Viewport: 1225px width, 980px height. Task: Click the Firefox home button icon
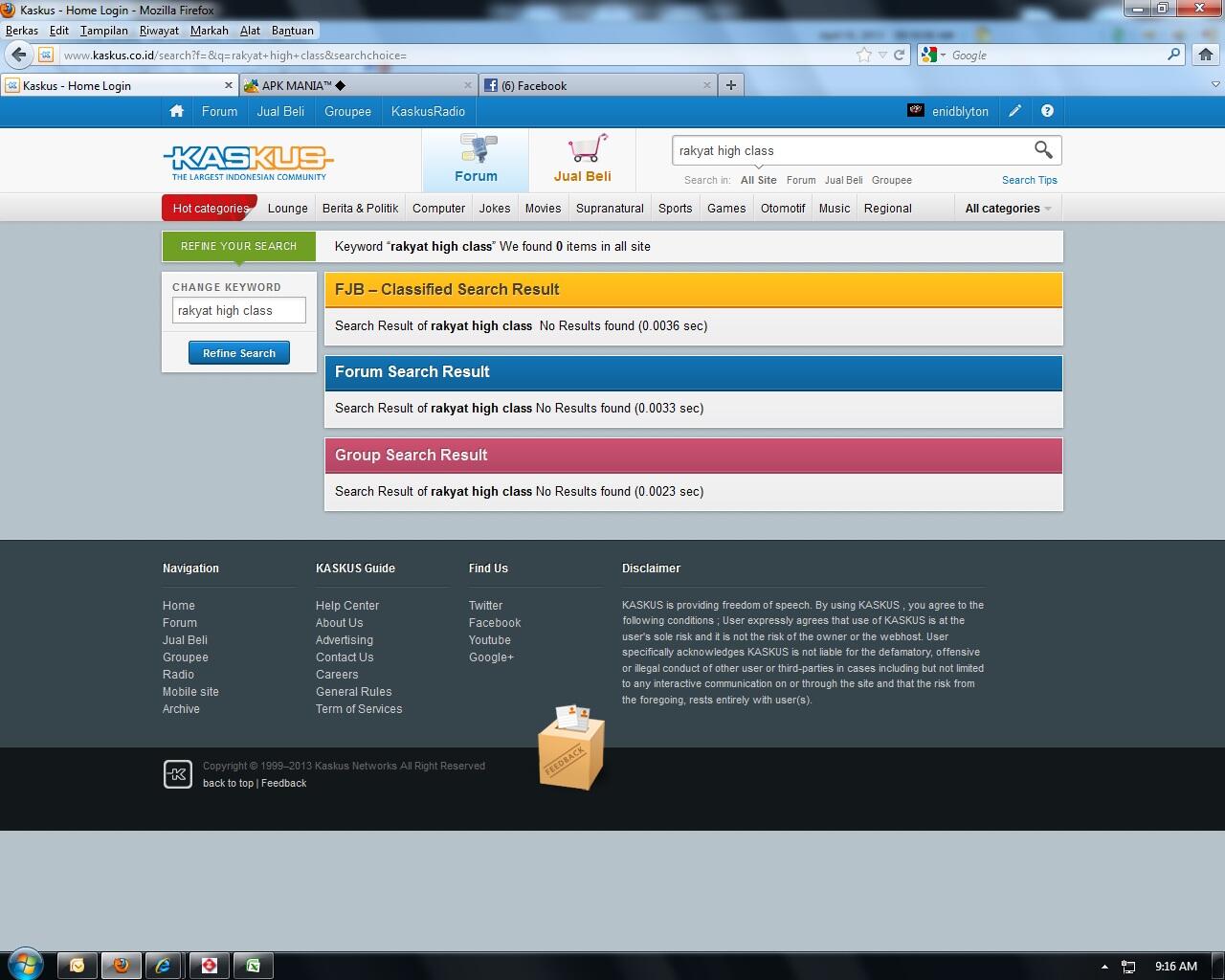pos(1206,55)
